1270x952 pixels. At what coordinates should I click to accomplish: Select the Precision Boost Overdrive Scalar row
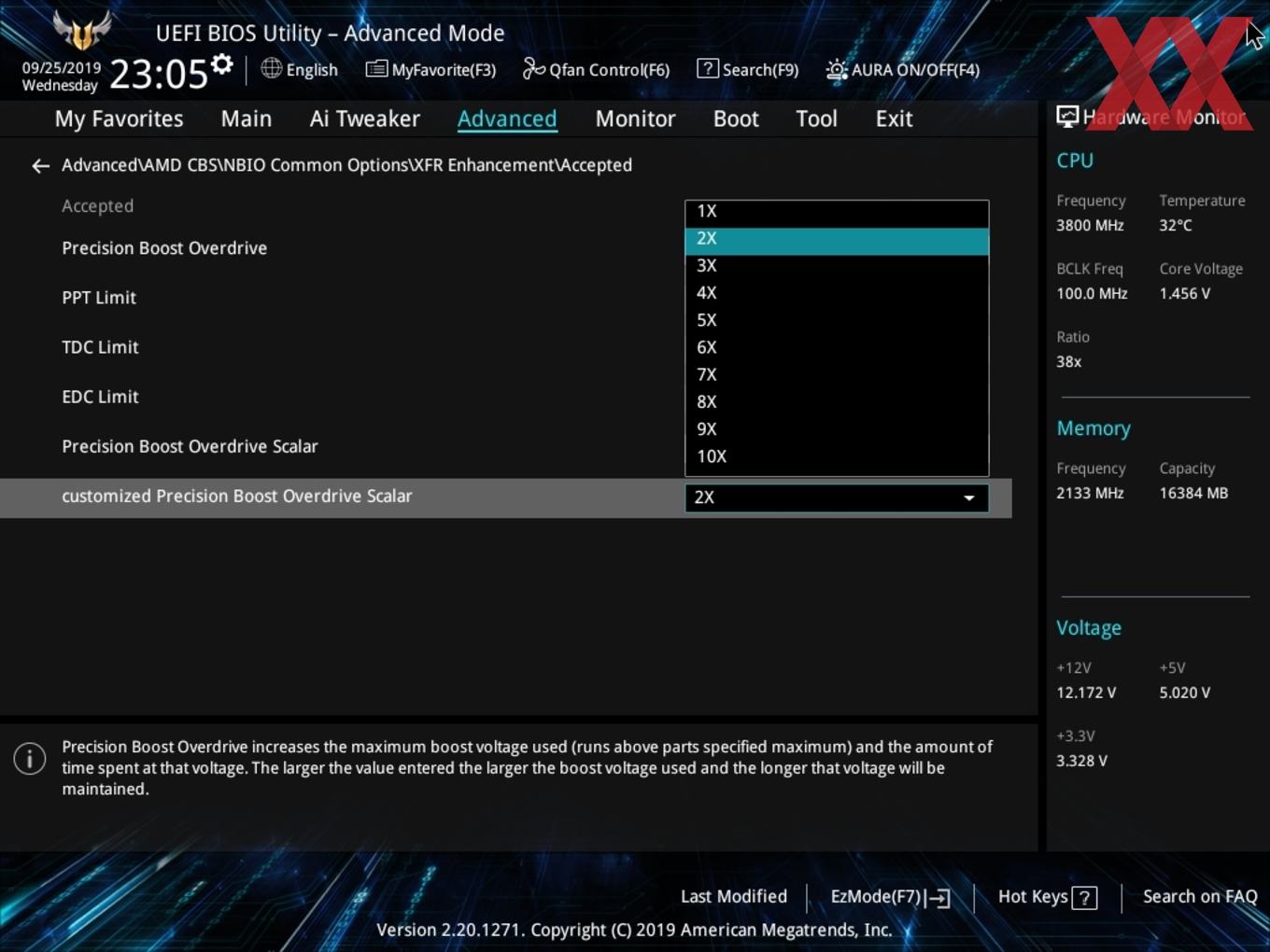point(190,446)
